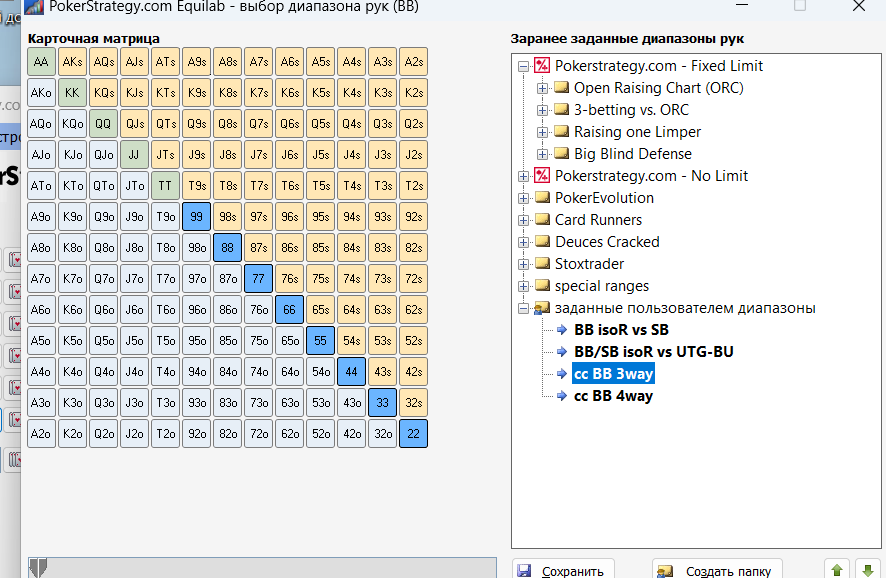Expand the Stoxtrader folder
This screenshot has width=886, height=578.
tap(523, 264)
